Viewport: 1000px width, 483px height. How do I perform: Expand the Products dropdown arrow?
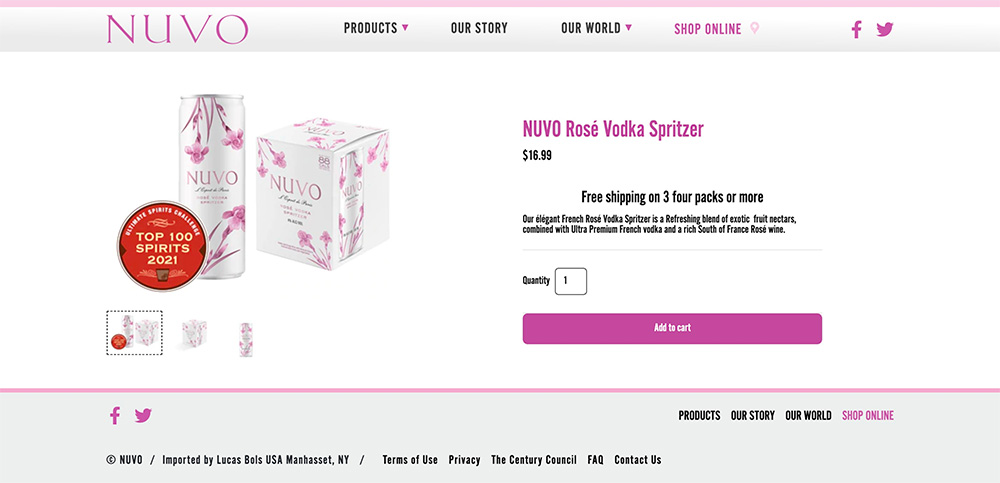point(405,28)
